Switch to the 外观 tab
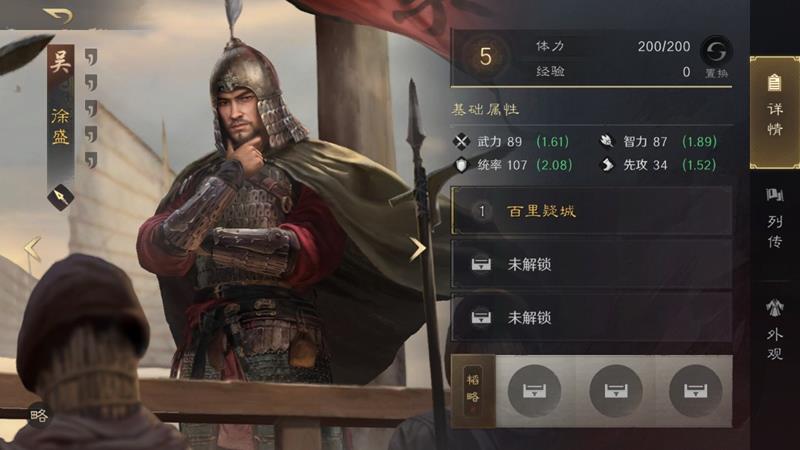 (x=774, y=331)
